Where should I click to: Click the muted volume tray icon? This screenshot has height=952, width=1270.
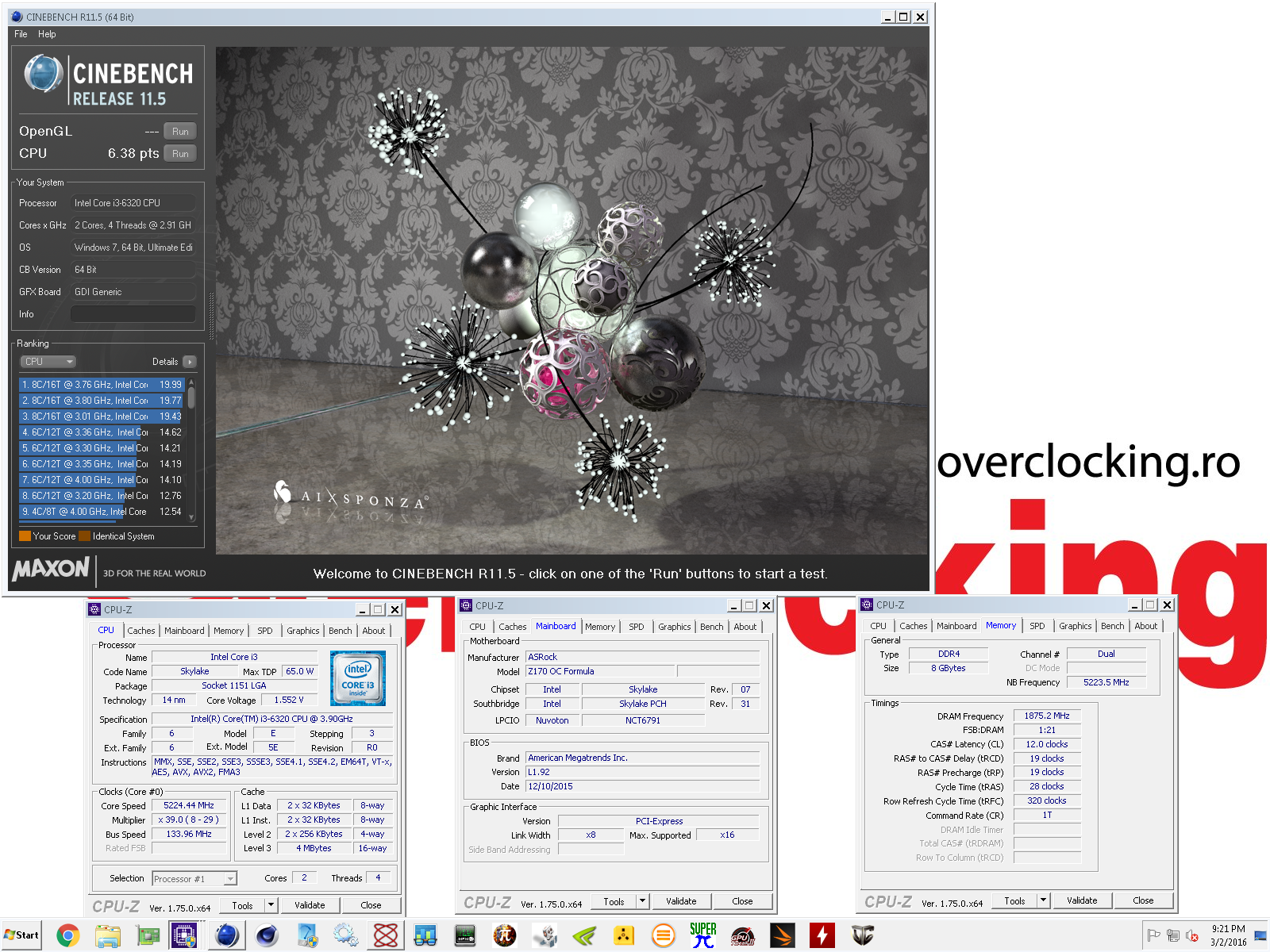[1192, 935]
